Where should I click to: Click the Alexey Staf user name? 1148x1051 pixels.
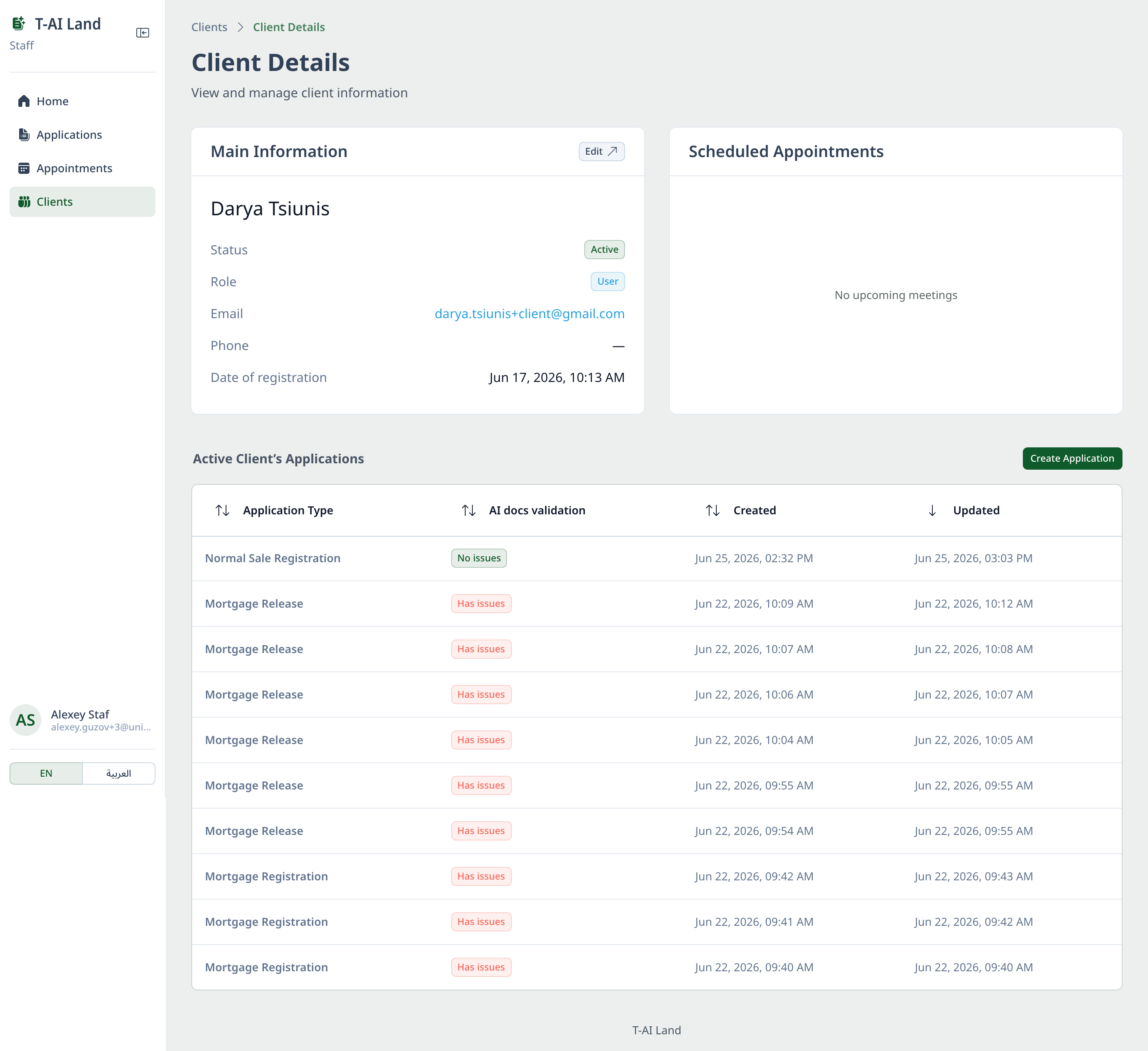[80, 714]
